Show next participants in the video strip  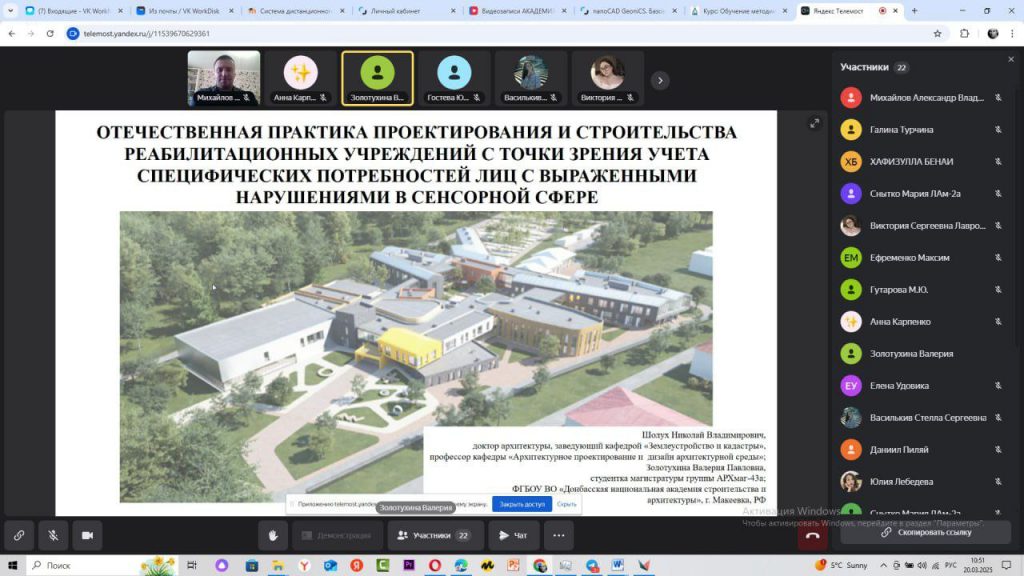click(x=660, y=80)
